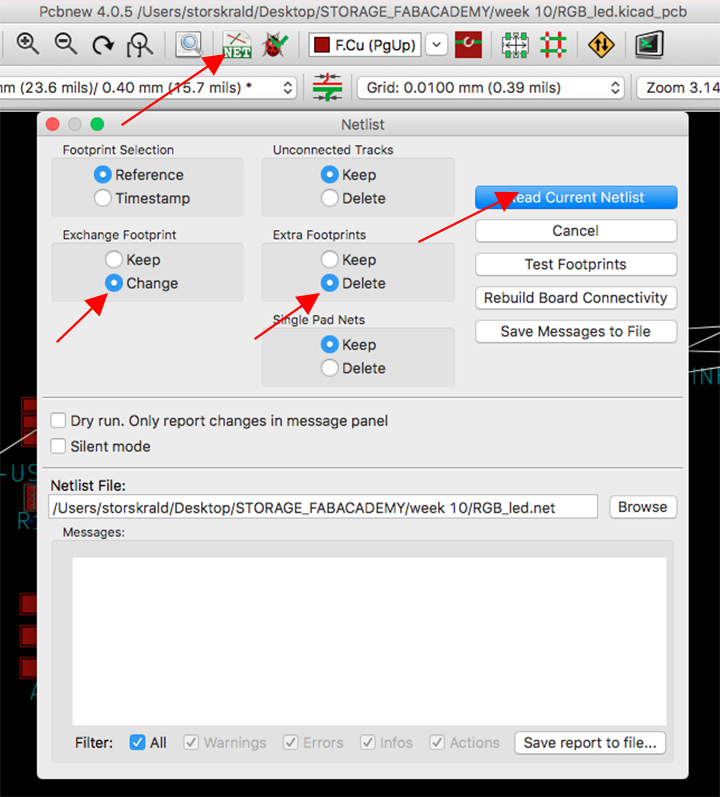The width and height of the screenshot is (720, 797).
Task: Select Delete for Unconnected Tracks
Action: pos(329,198)
